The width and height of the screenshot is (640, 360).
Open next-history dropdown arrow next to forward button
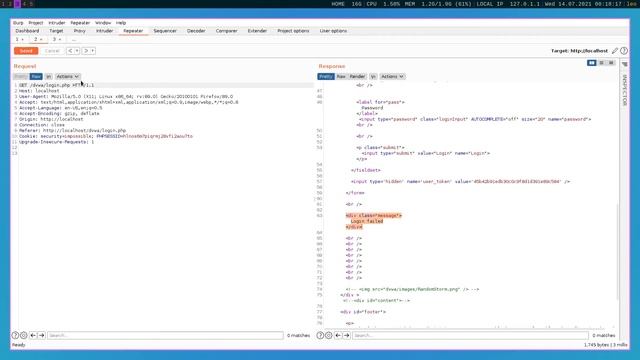tap(93, 51)
